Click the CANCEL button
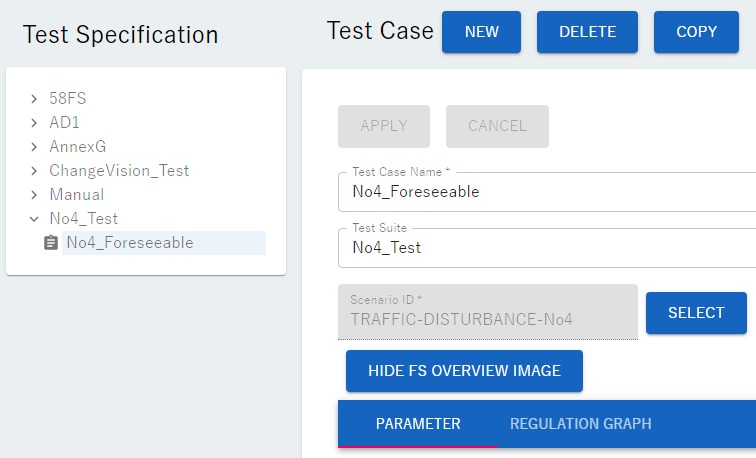 click(497, 126)
